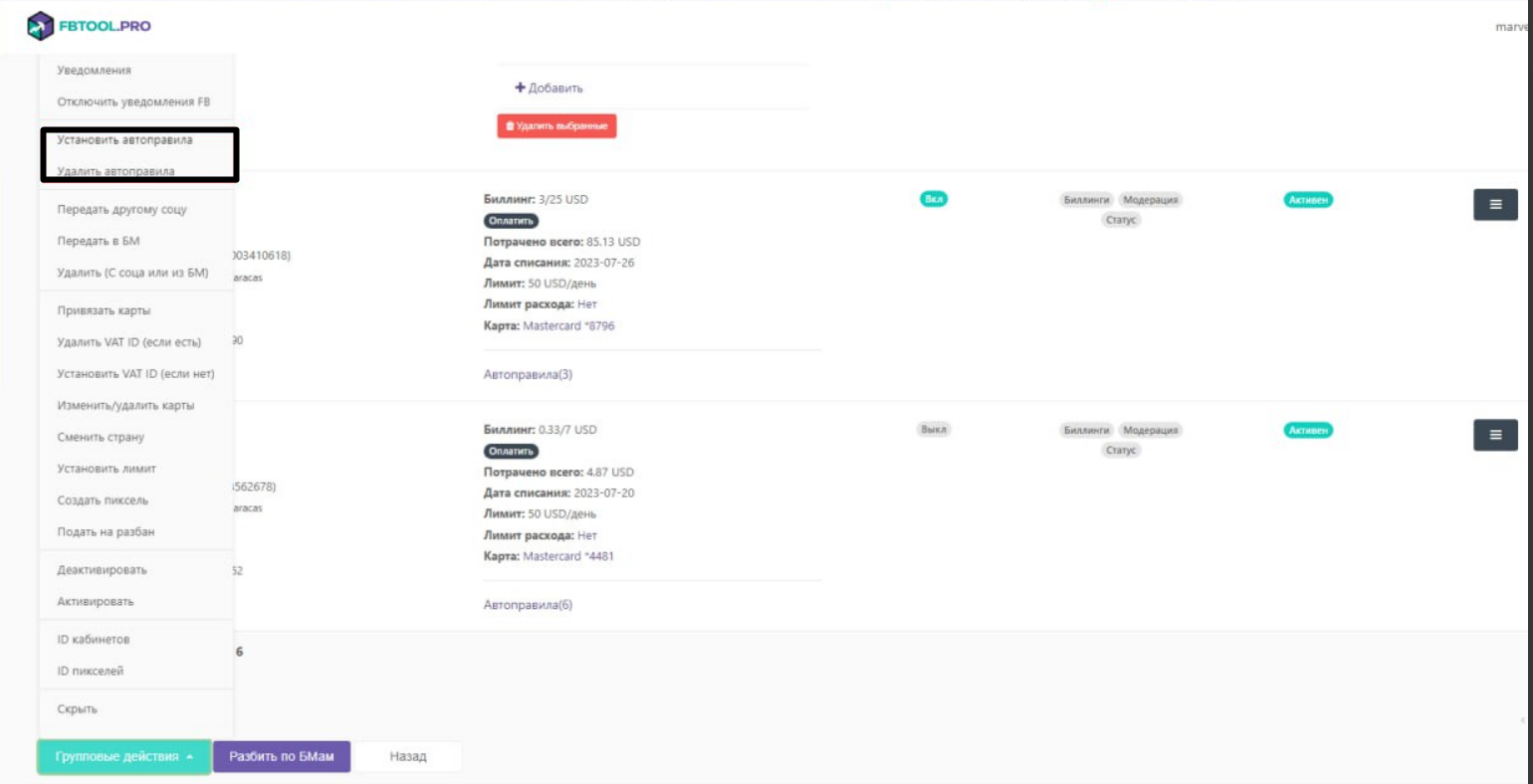Viewport: 1533px width, 784px height.
Task: Choose 'Отключить уведомления FB' menu item
Action: pos(133,102)
